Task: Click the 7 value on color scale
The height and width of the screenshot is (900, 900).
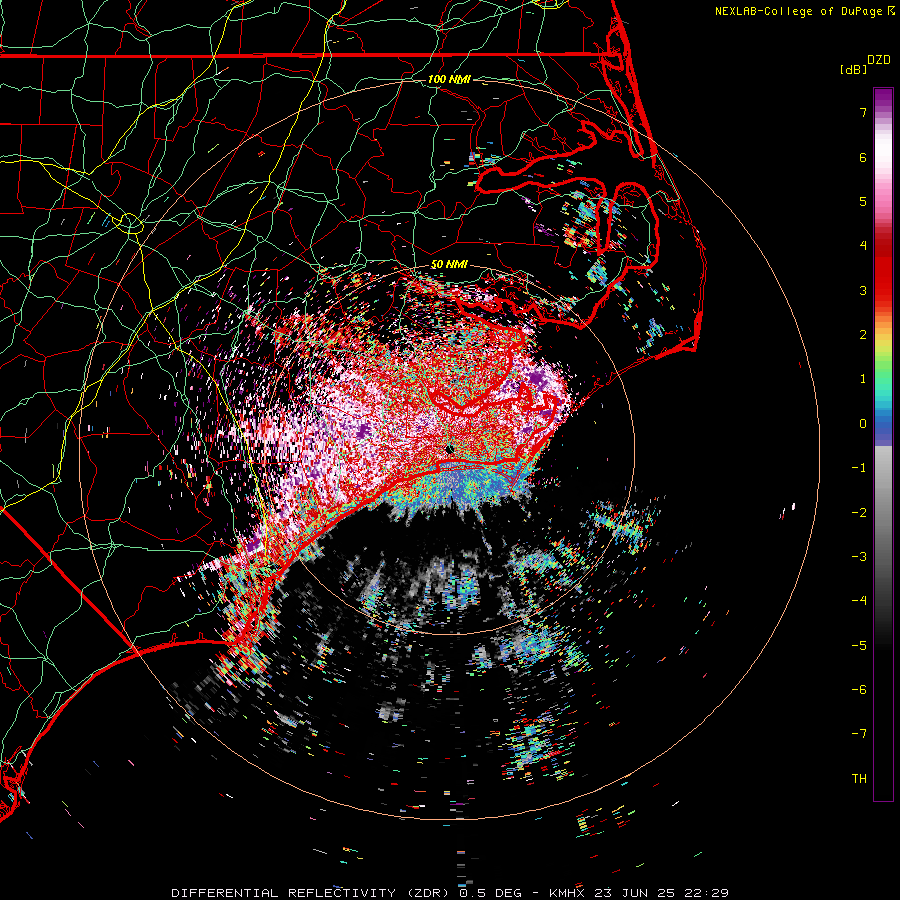Action: click(863, 112)
